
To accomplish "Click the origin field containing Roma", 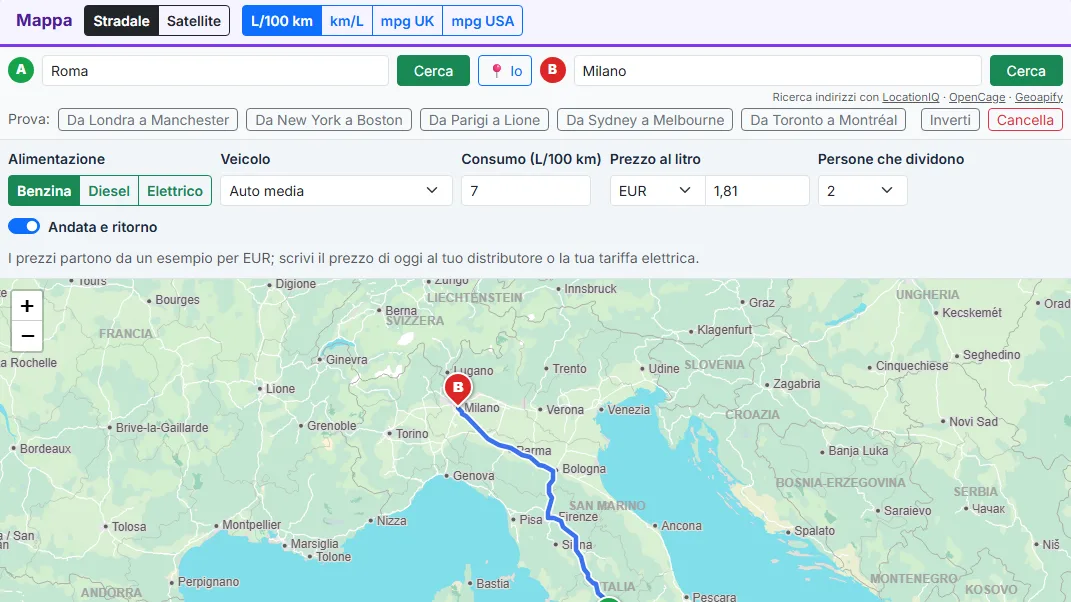I will tap(215, 71).
